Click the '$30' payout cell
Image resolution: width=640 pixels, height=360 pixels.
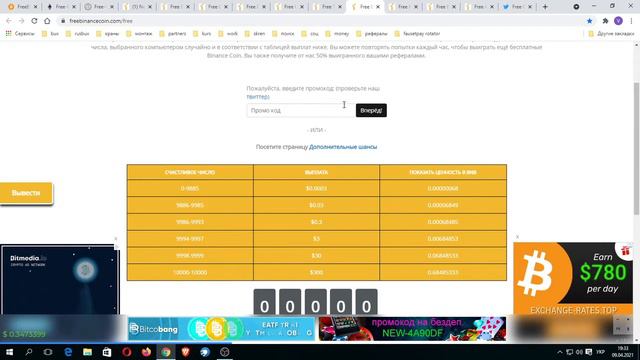pyautogui.click(x=316, y=256)
